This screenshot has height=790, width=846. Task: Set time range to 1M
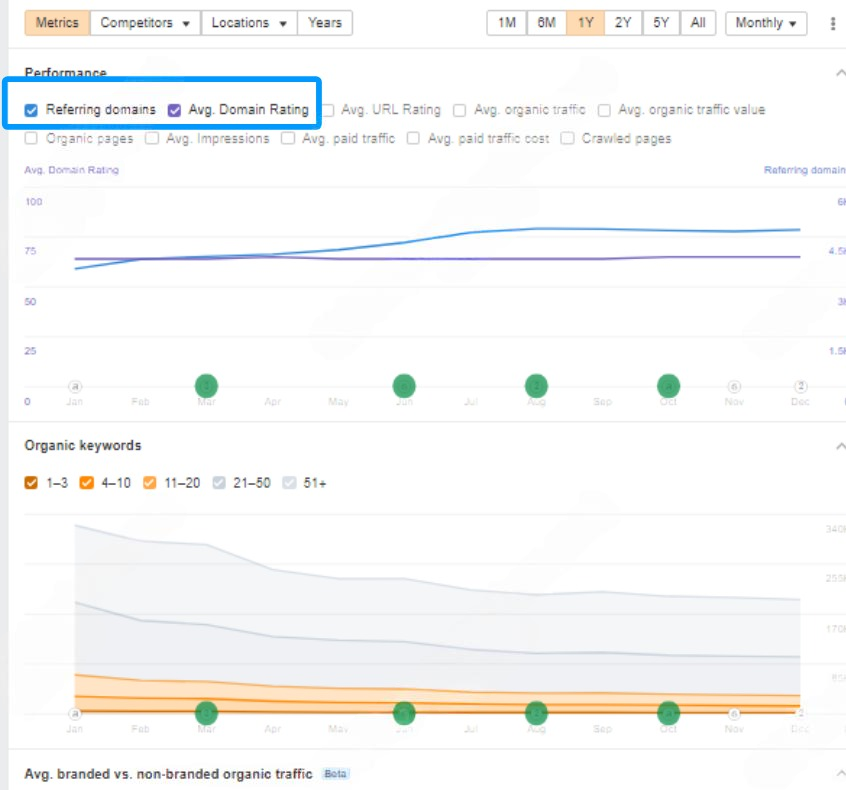pos(507,23)
